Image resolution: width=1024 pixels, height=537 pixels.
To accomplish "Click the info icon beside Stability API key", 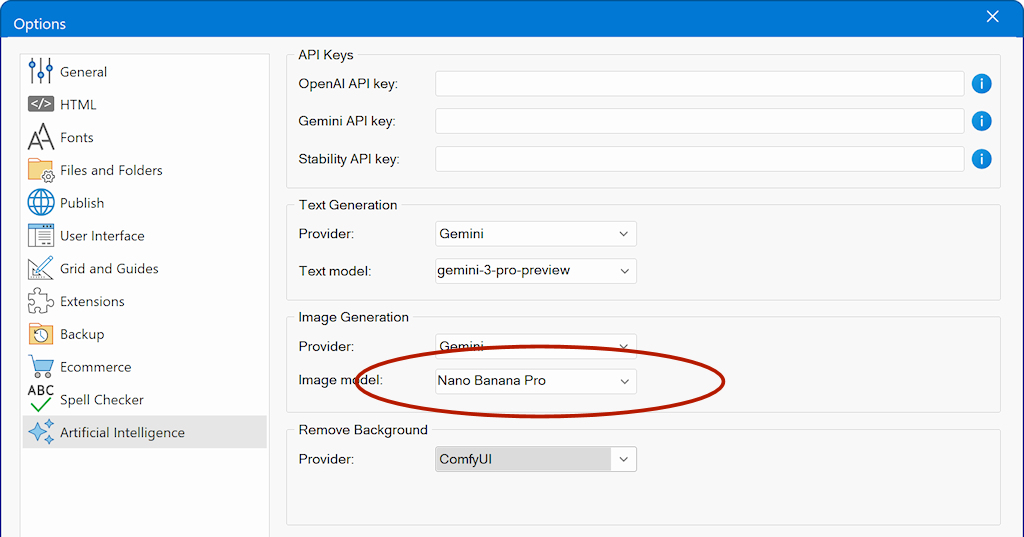I will 981,159.
